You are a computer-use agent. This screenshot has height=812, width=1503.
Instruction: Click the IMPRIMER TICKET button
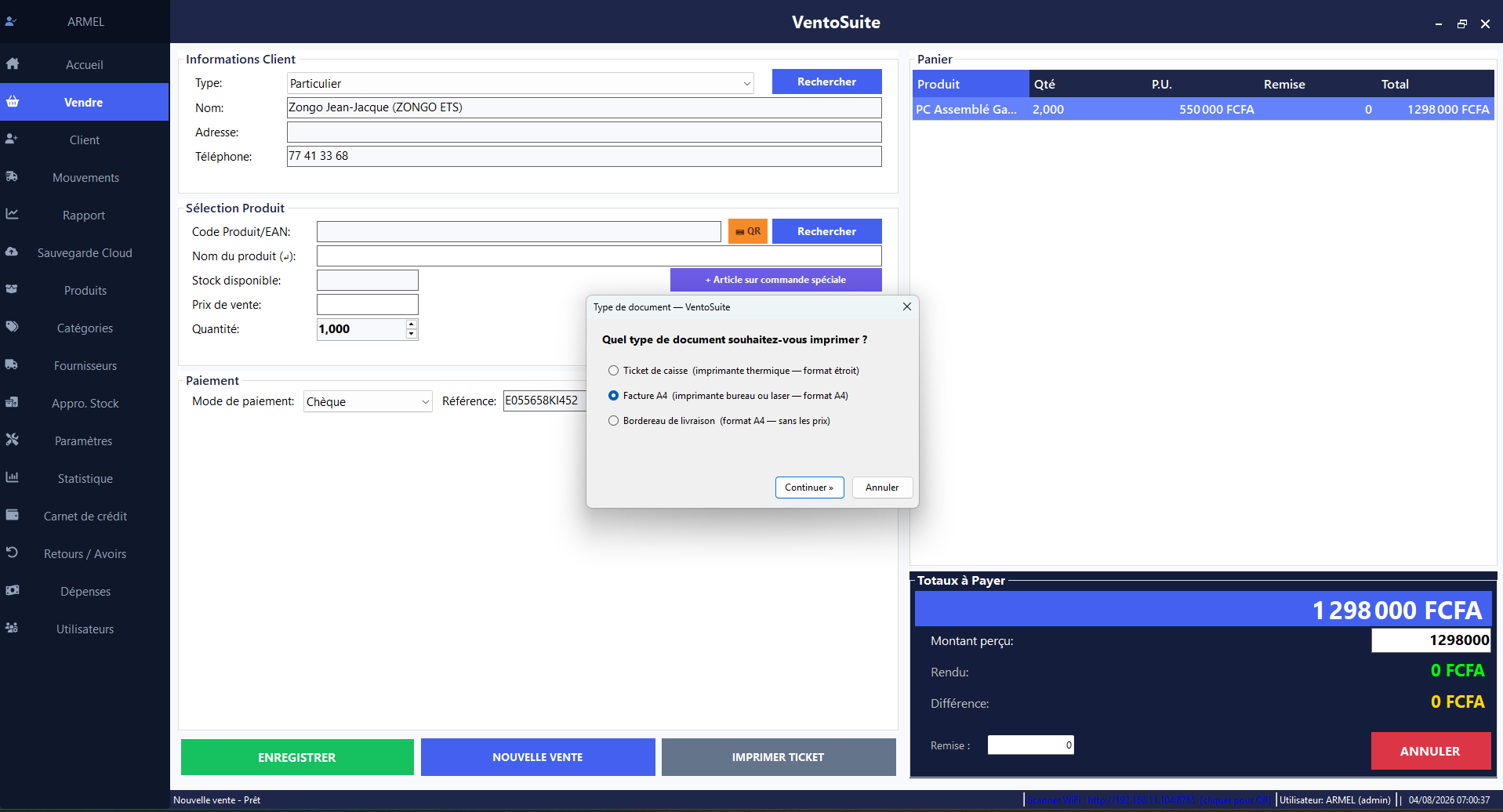click(x=779, y=757)
